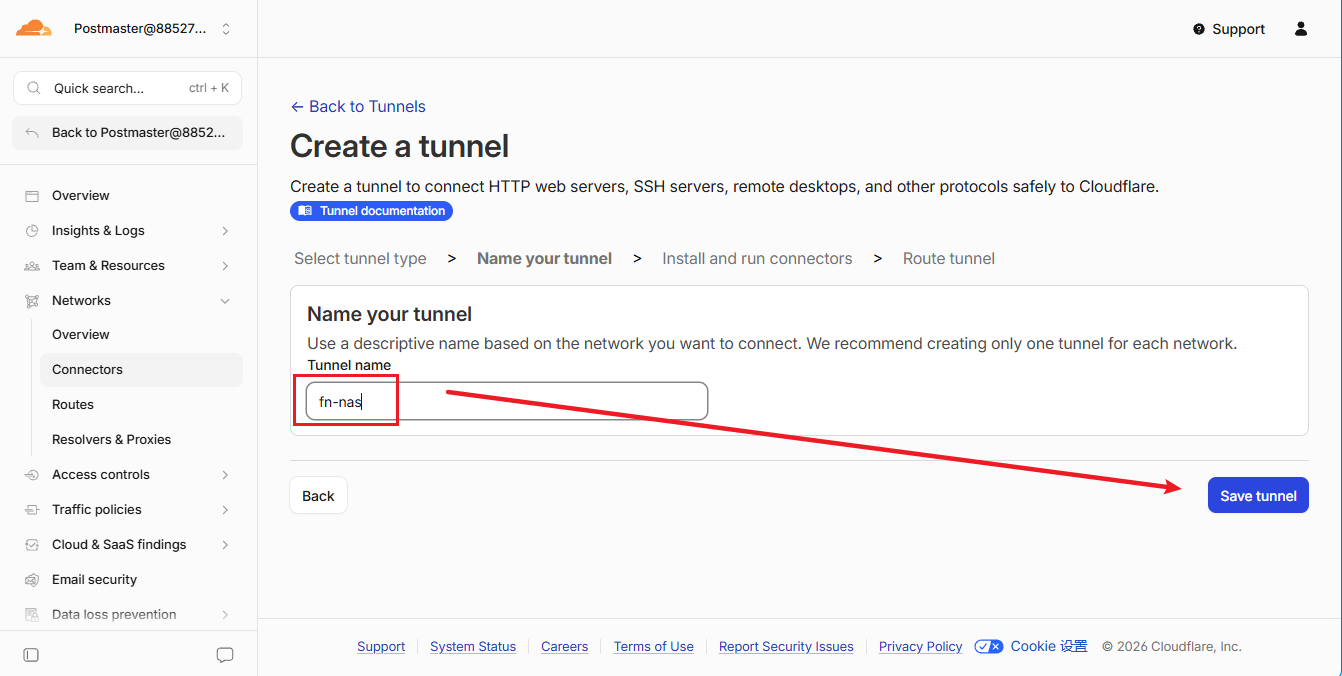Viewport: 1342px width, 676px height.
Task: Open the account switcher dropdown
Action: click(226, 29)
